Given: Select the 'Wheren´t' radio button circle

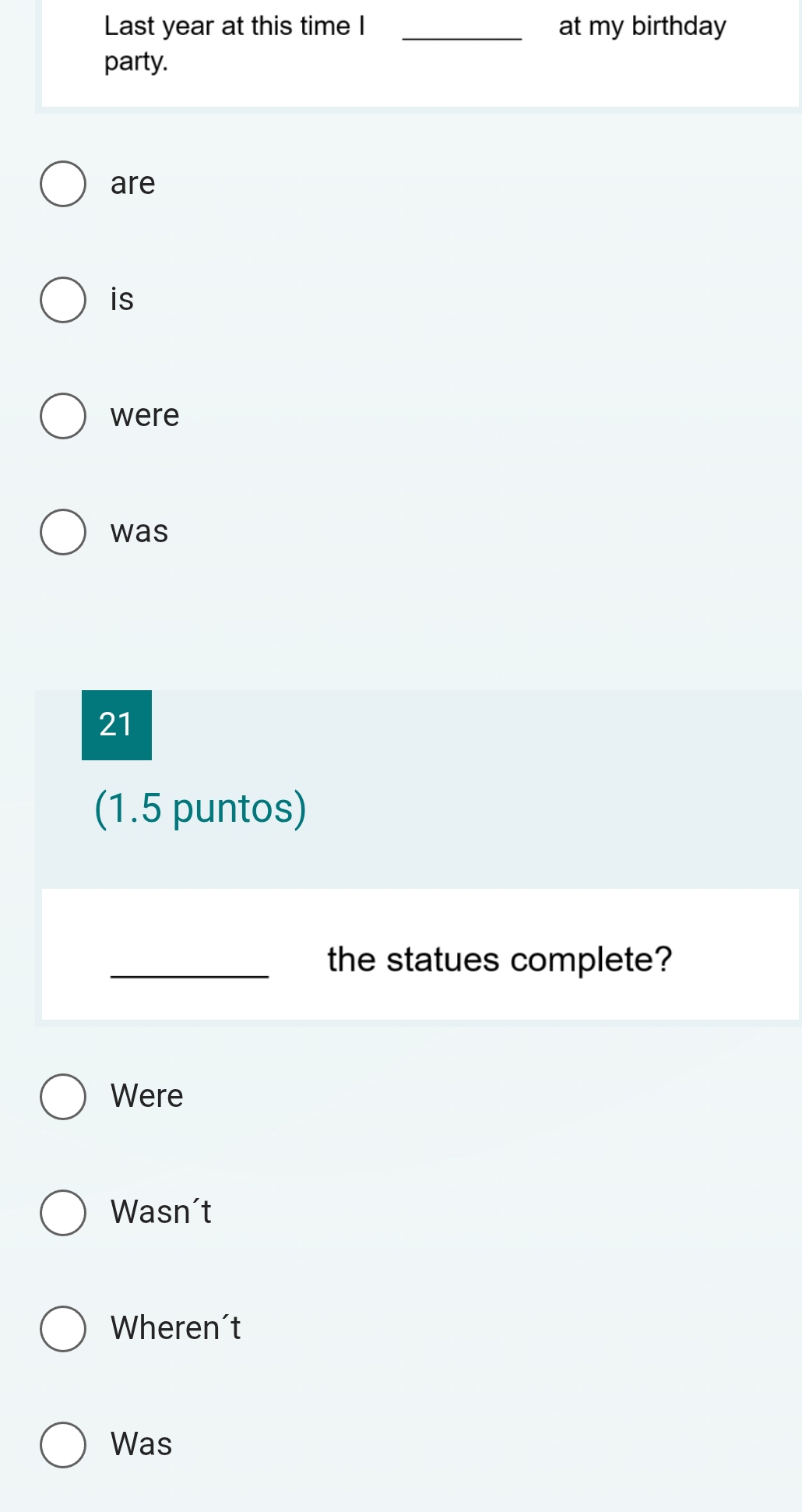Looking at the screenshot, I should (63, 1329).
